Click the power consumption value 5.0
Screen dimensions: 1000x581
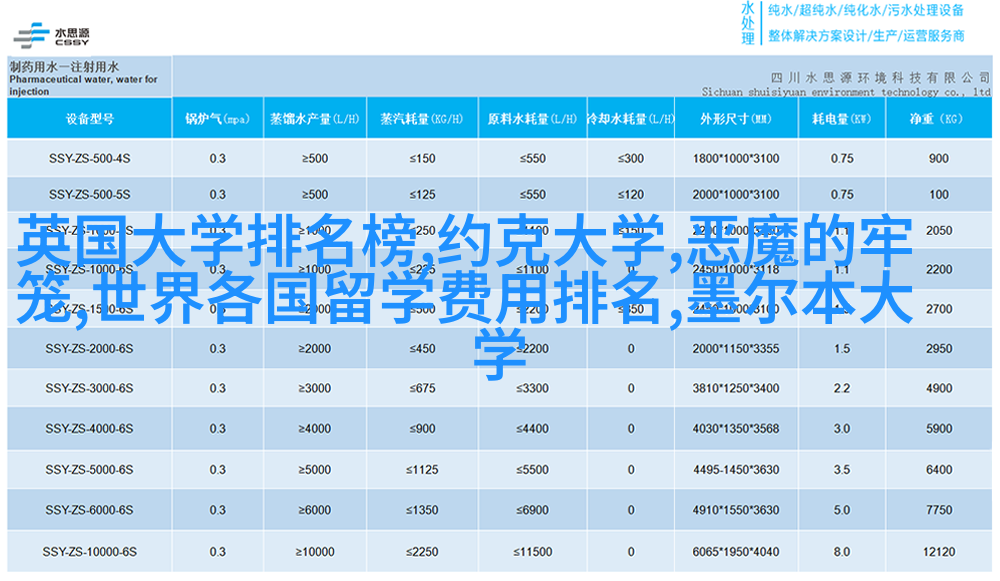point(842,510)
